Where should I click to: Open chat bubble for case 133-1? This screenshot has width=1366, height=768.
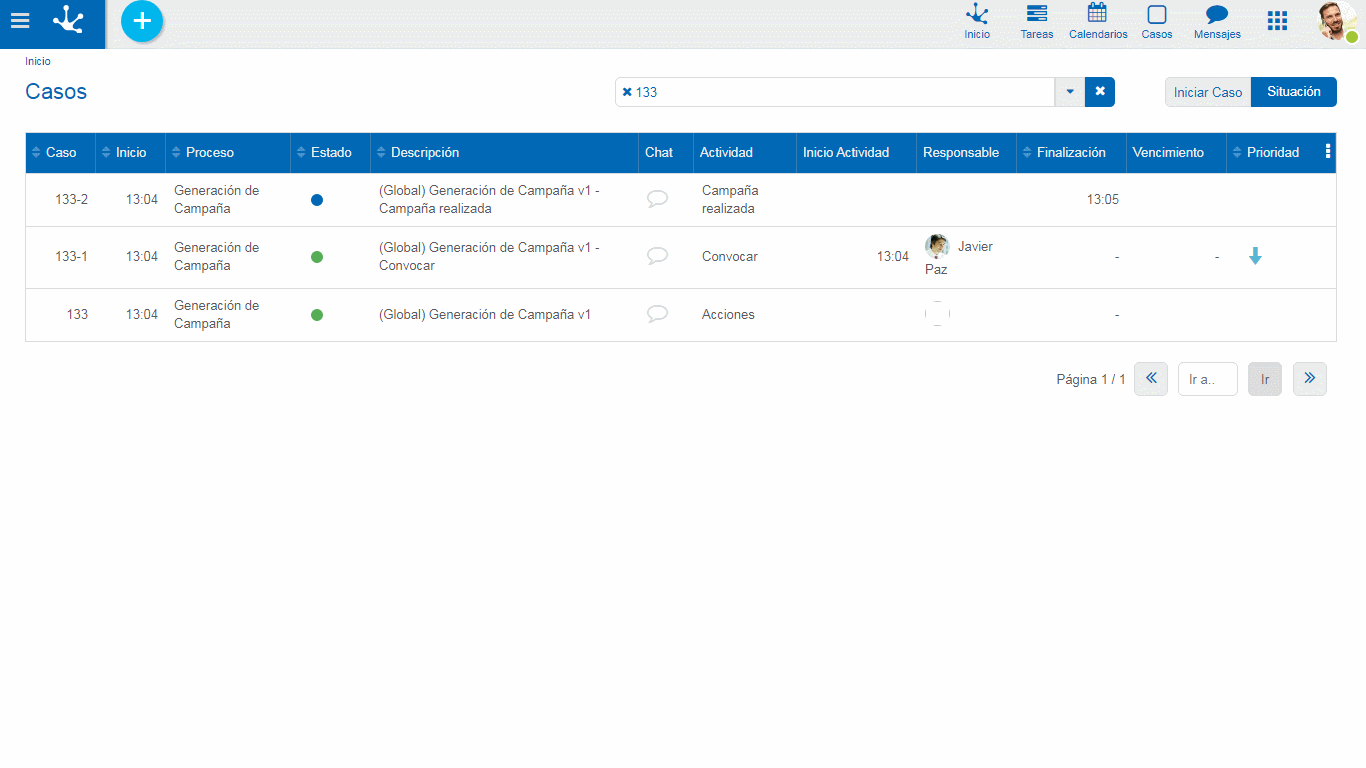coord(657,256)
